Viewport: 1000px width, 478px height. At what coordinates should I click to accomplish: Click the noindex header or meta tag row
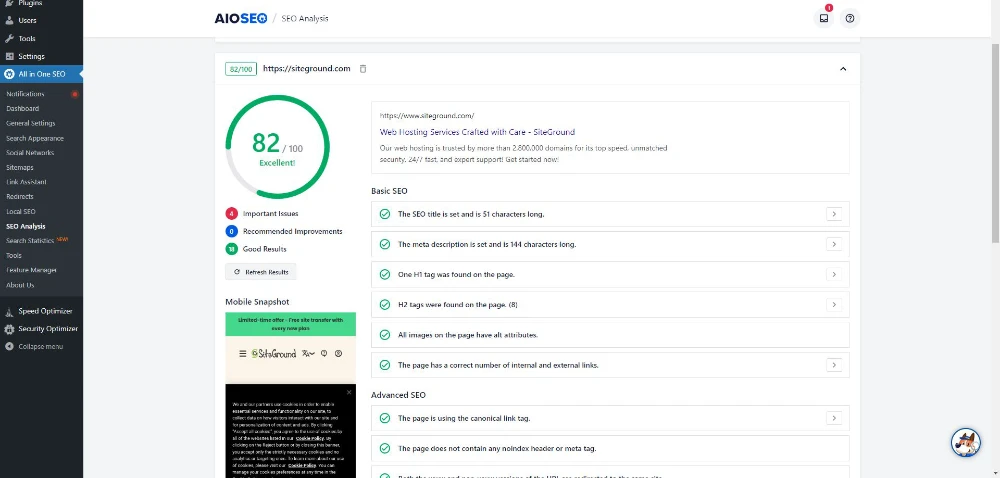pyautogui.click(x=610, y=449)
